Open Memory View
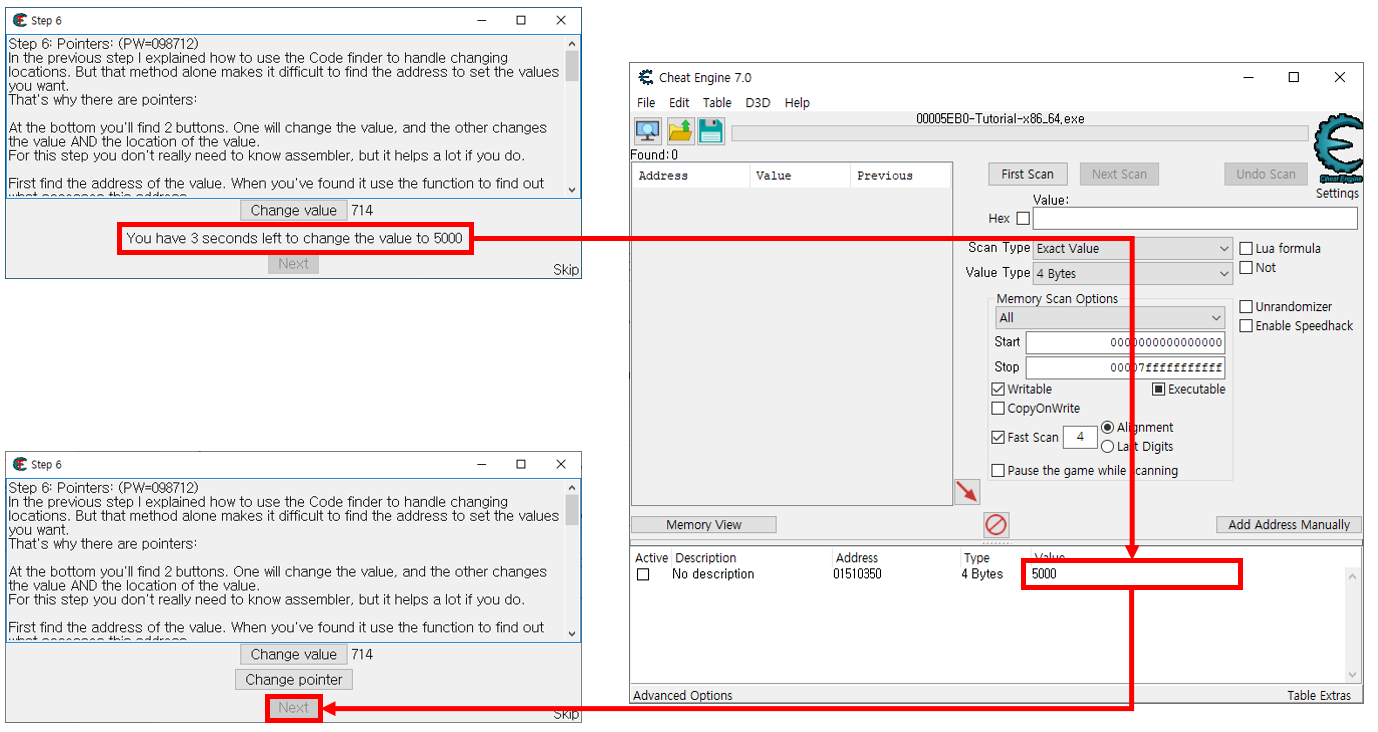Image resolution: width=1378 pixels, height=732 pixels. 704,525
